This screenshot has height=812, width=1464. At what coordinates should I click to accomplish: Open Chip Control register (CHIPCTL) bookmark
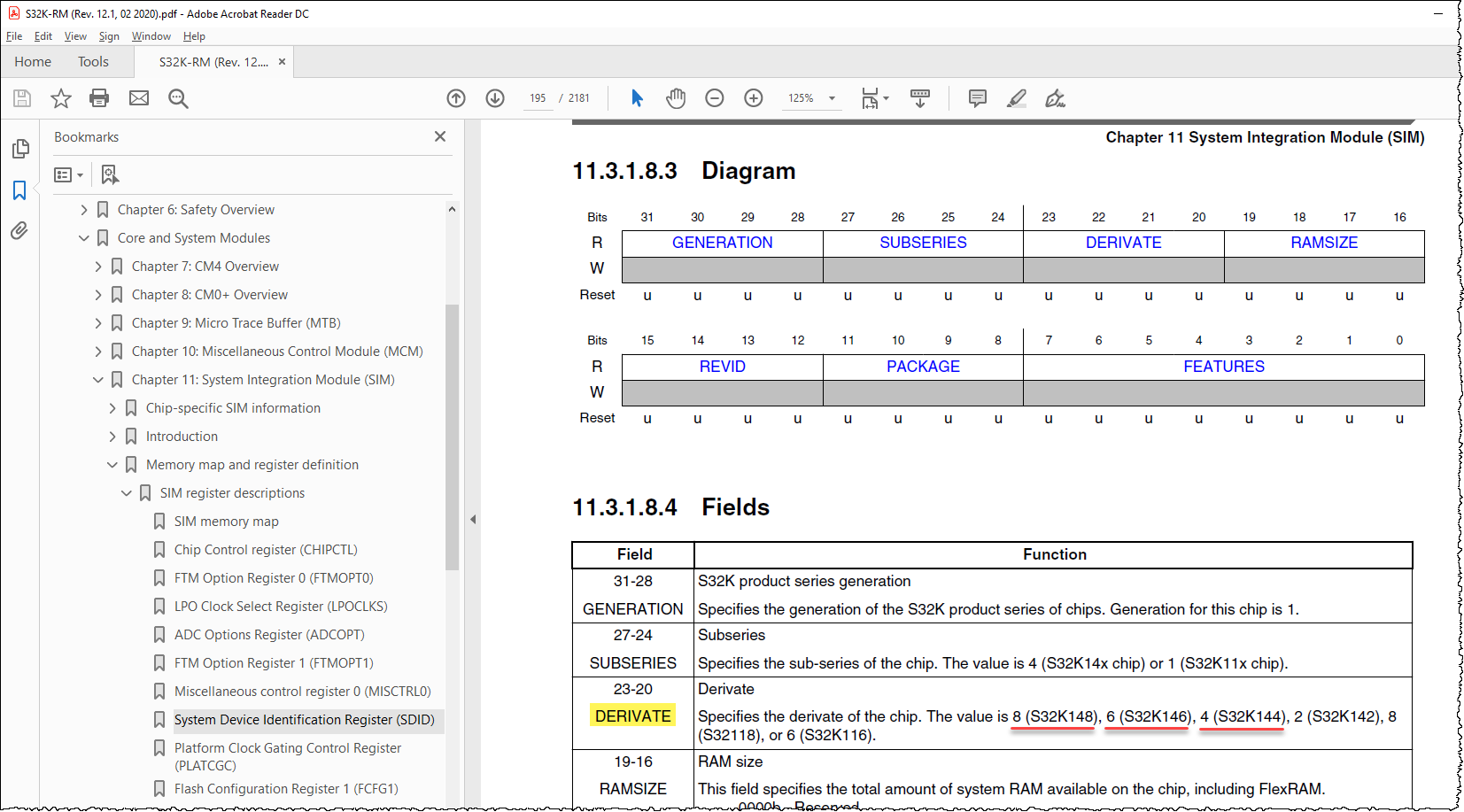coord(266,550)
